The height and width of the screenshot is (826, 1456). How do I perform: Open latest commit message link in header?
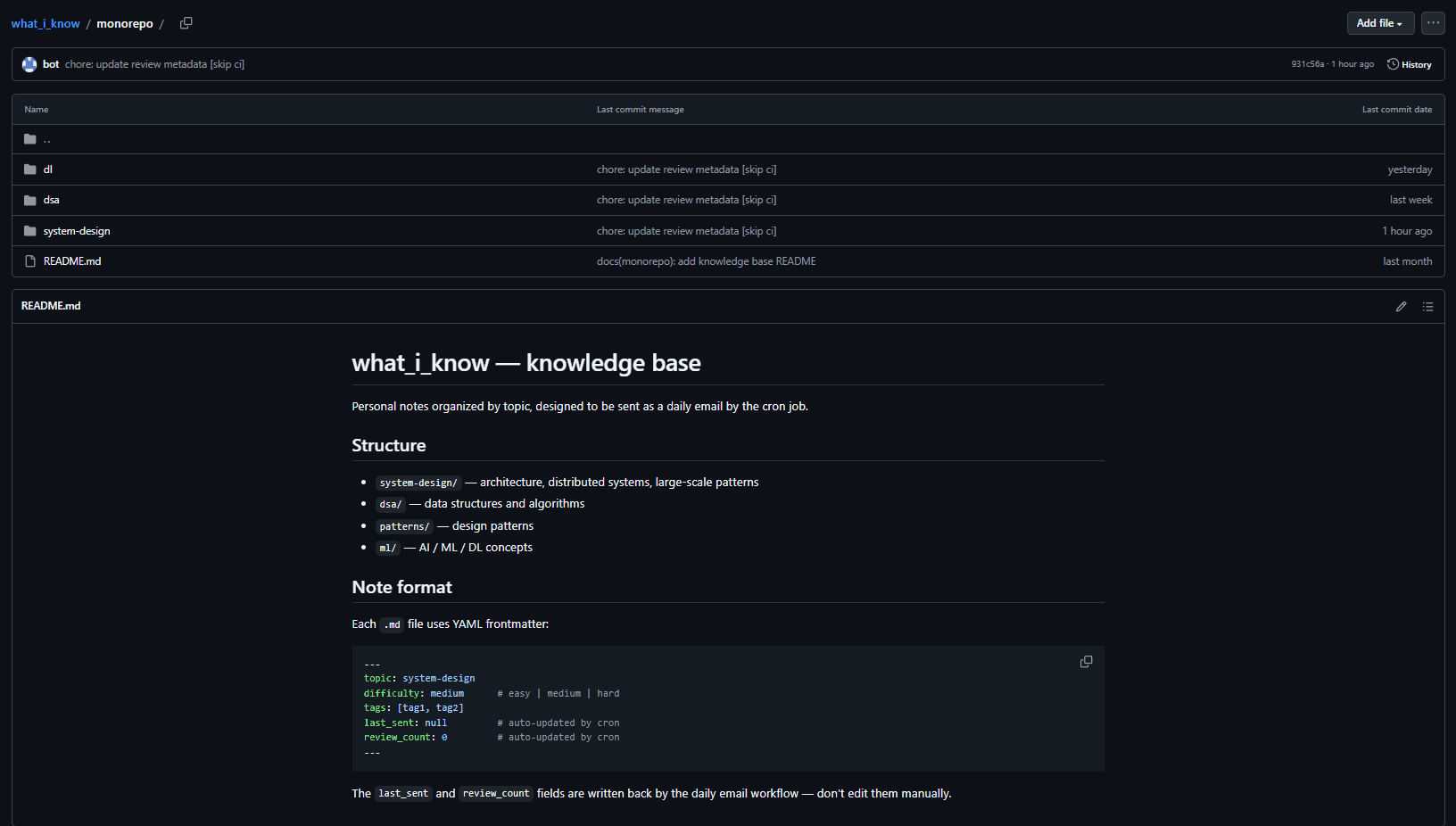(x=154, y=64)
